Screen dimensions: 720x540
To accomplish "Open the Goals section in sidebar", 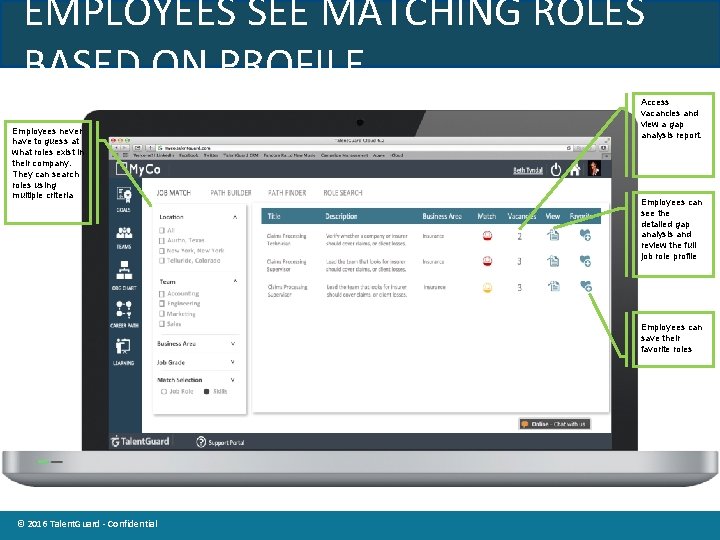I will coord(124,199).
